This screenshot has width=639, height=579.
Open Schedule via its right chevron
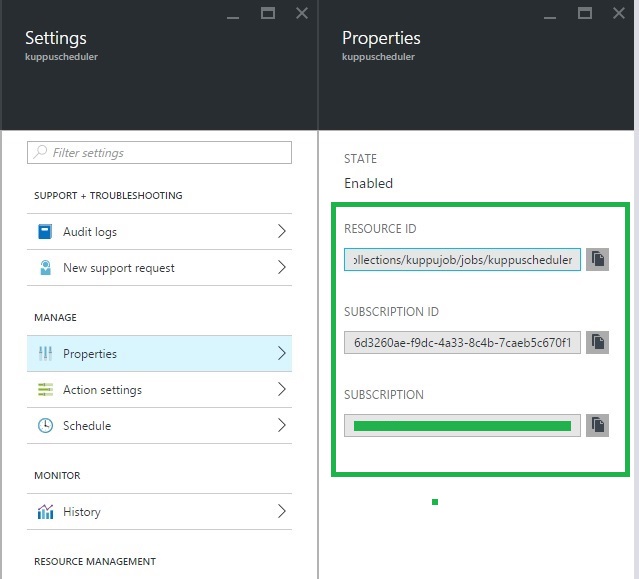pyautogui.click(x=281, y=426)
